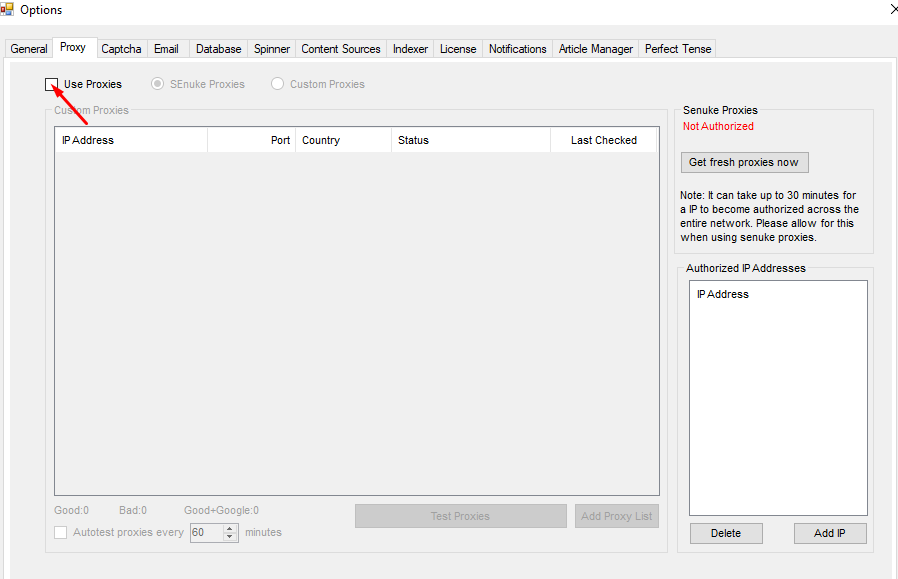This screenshot has width=898, height=579.
Task: Sort by IP Address column header
Action: click(x=131, y=140)
